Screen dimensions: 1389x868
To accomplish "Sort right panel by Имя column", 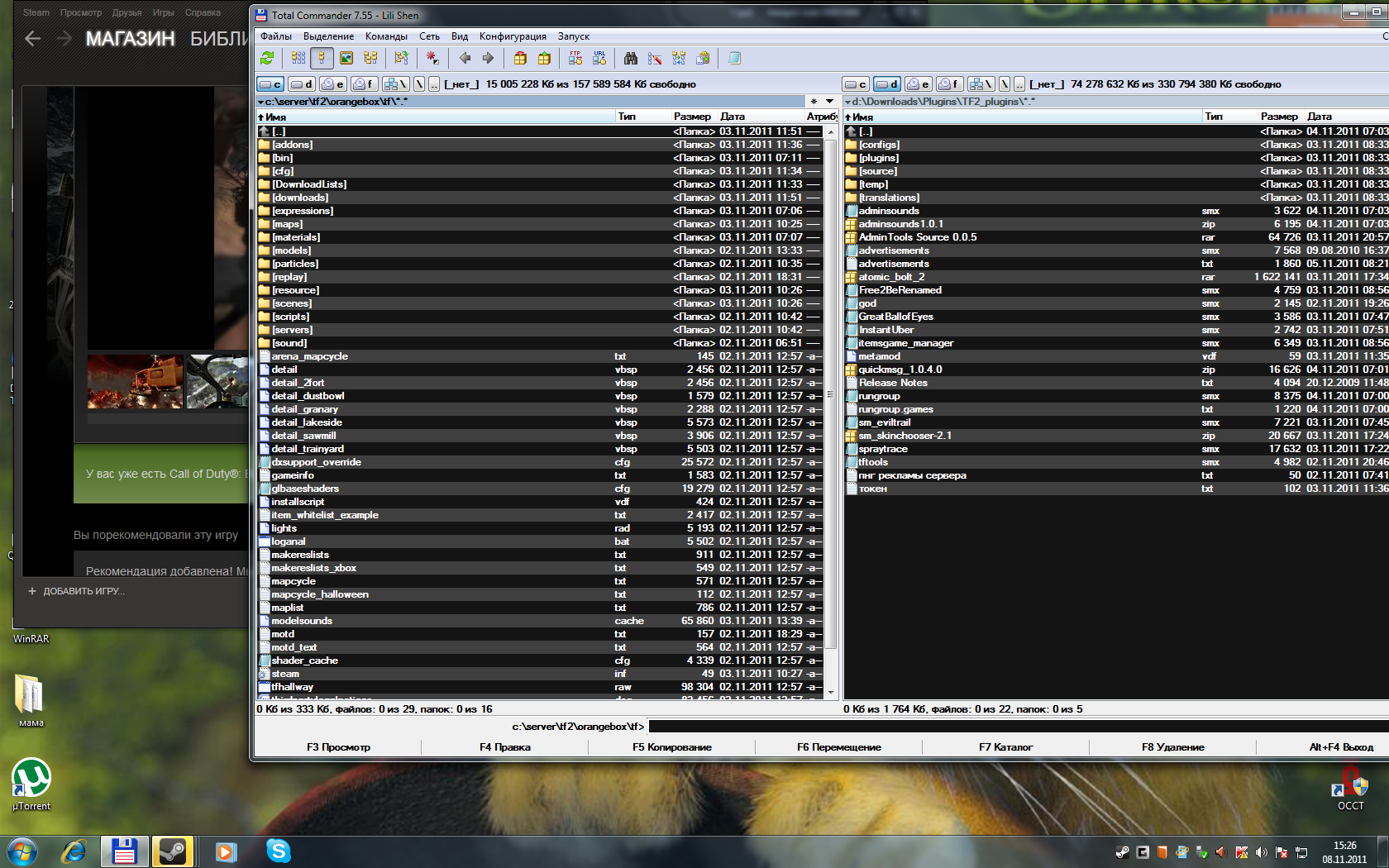I will coord(1023,117).
